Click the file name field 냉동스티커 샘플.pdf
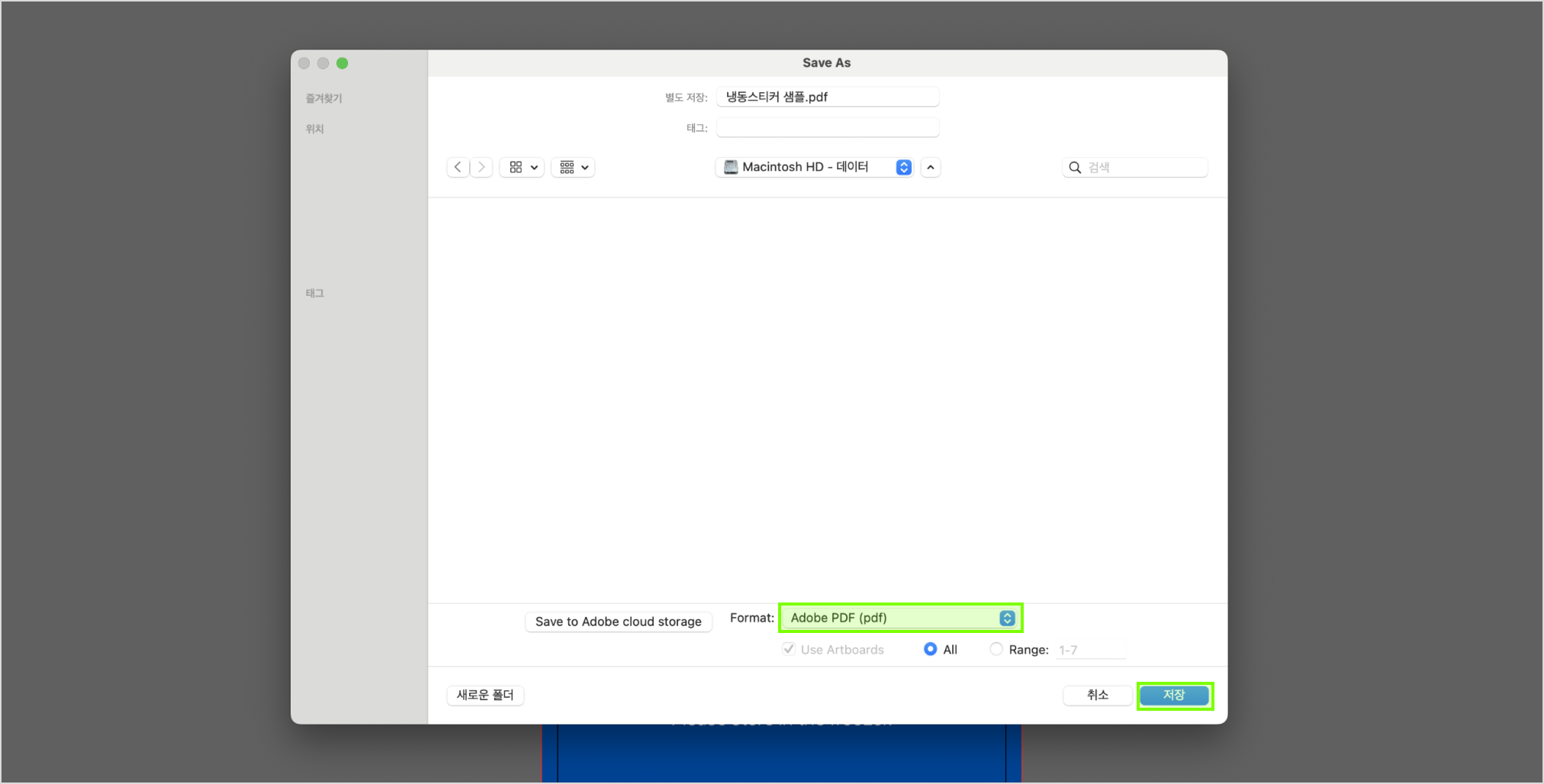Viewport: 1544px width, 784px height. coord(827,97)
